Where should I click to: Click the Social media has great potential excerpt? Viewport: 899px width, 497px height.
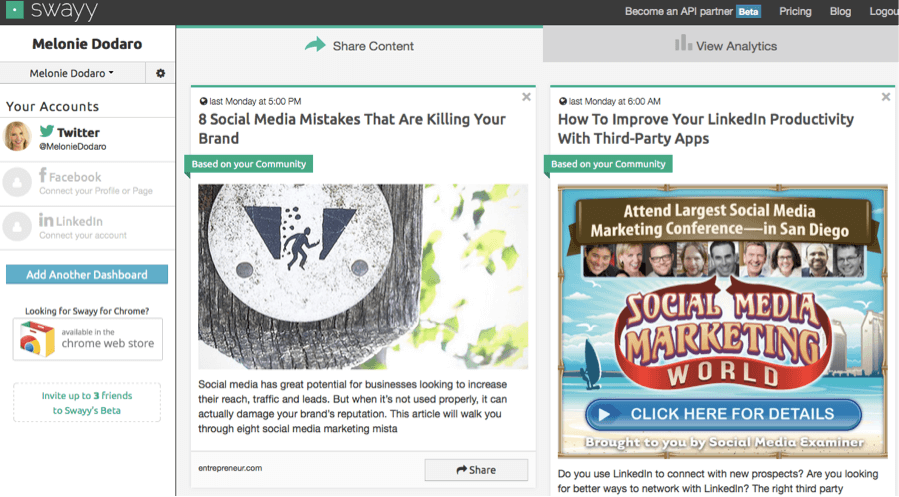(353, 406)
